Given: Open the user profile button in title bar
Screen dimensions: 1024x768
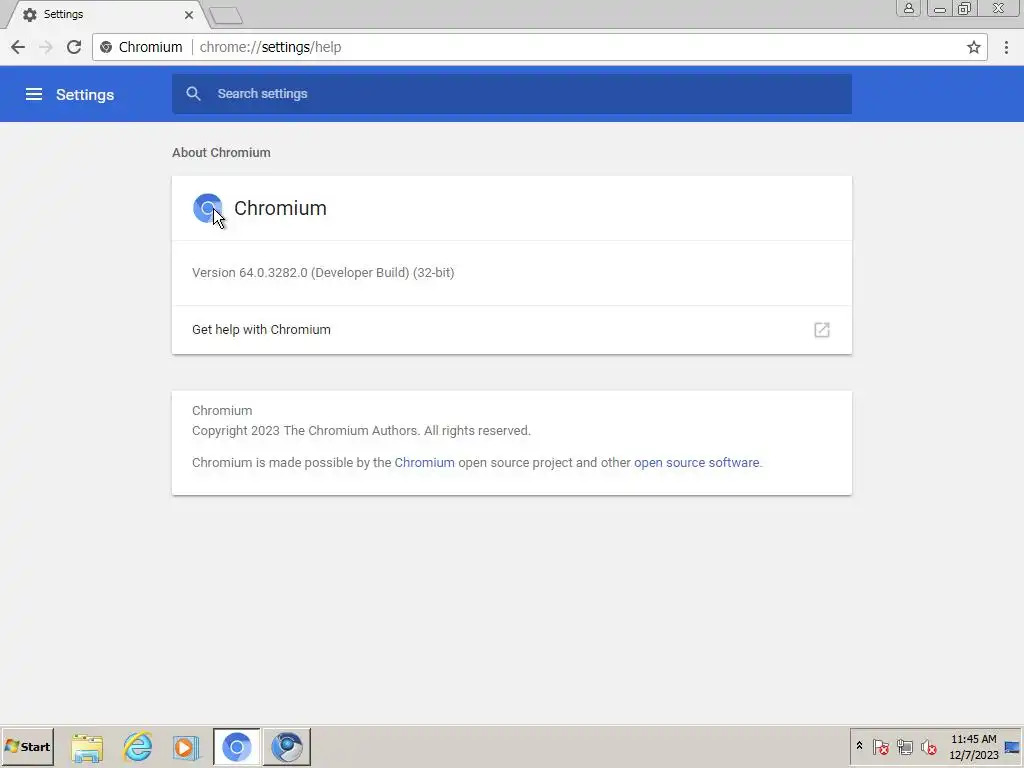Looking at the screenshot, I should [908, 8].
